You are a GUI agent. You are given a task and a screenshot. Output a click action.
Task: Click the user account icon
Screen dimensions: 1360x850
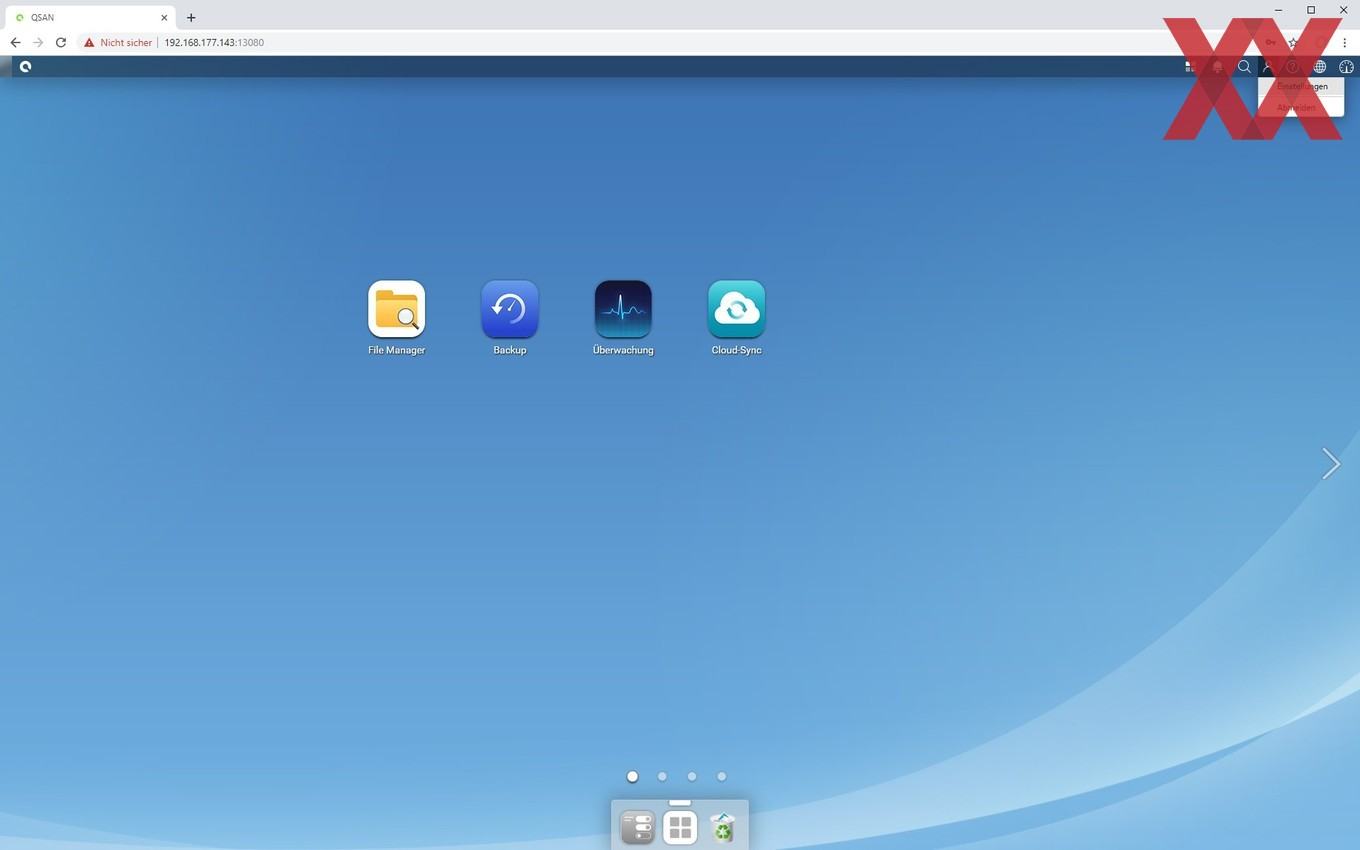[x=1268, y=67]
